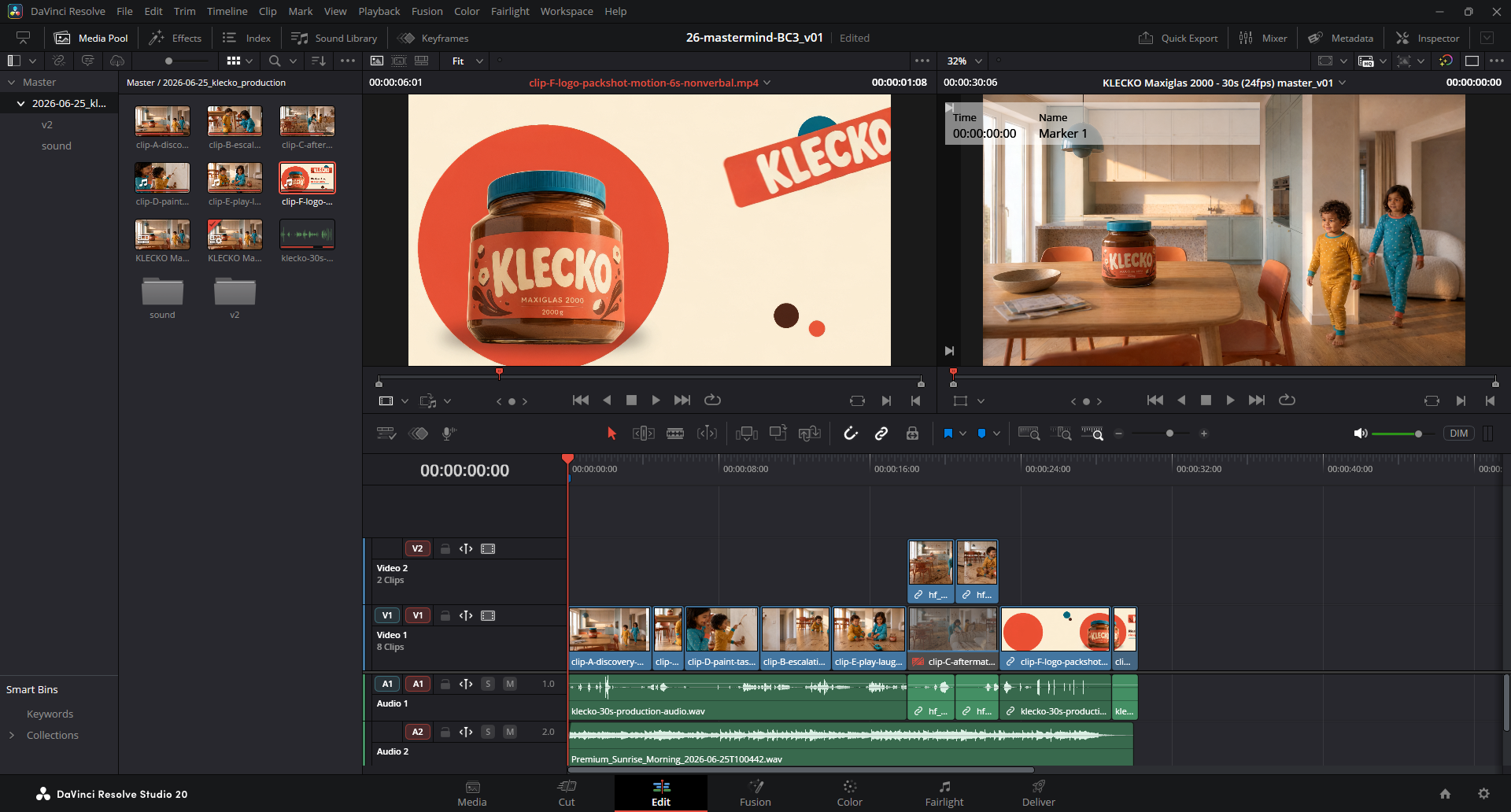Screen dimensions: 1511x812
Task: Switch to the Fusion page
Action: pos(755,793)
